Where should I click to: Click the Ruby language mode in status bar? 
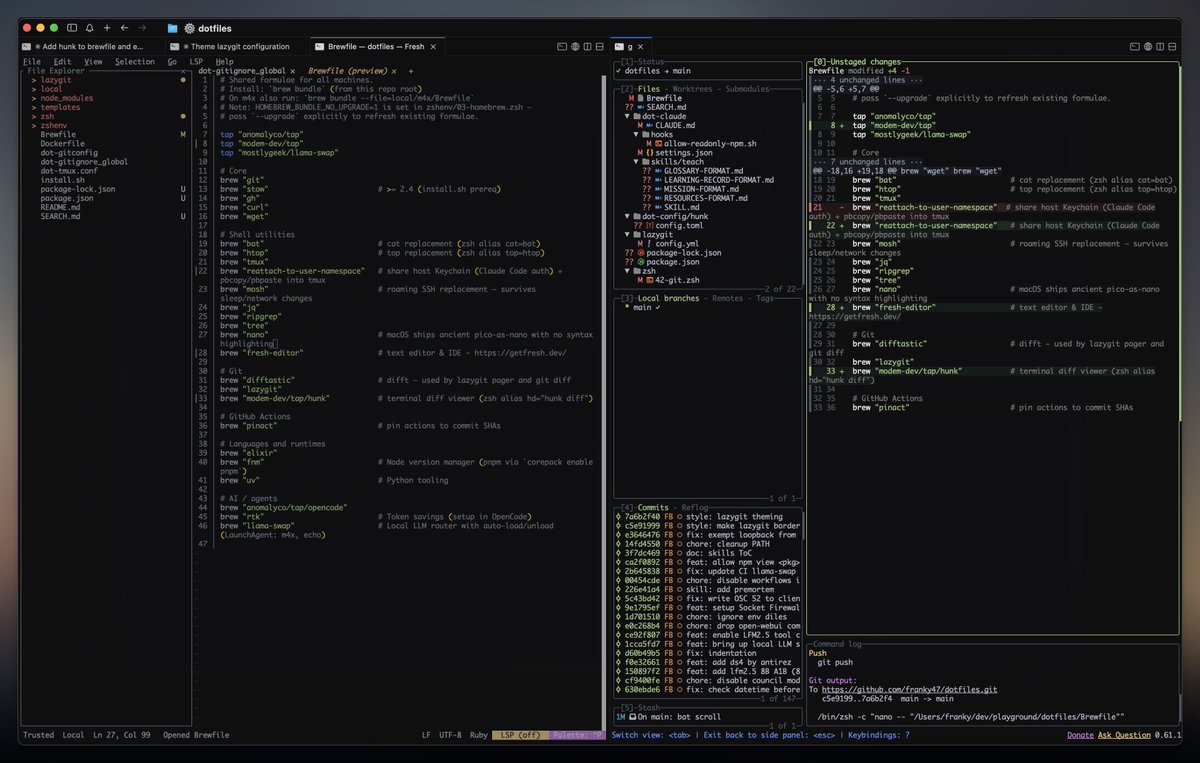[x=478, y=735]
